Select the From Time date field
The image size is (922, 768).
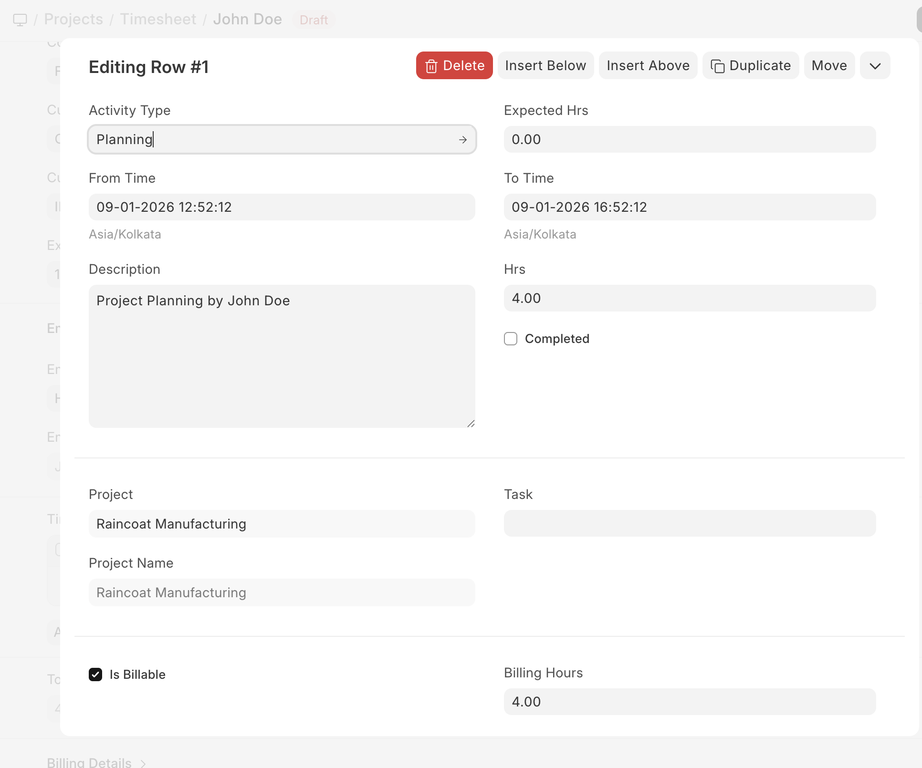coord(281,207)
